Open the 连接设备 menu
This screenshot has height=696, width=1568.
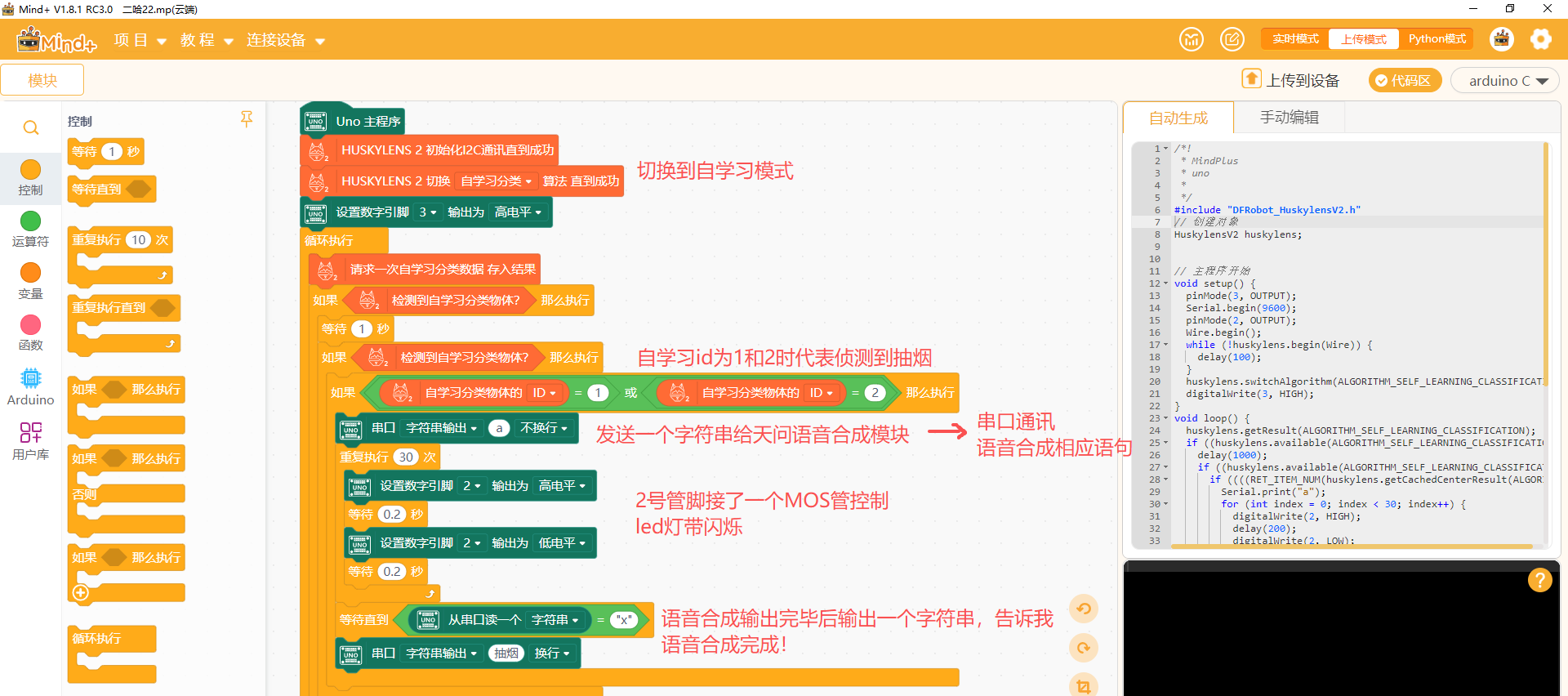click(x=286, y=40)
